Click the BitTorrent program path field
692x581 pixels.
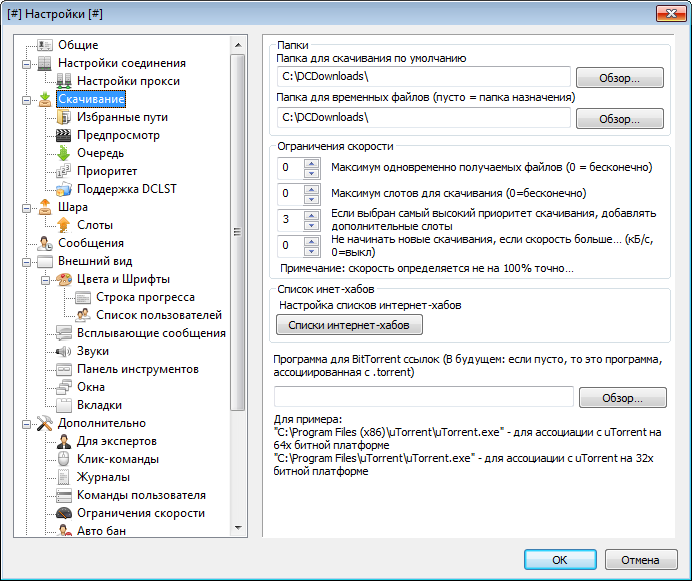424,396
